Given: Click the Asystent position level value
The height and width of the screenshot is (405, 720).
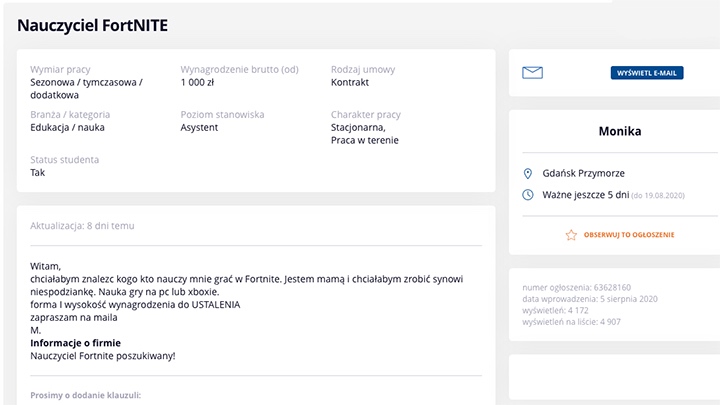Looking at the screenshot, I should click(x=199, y=127).
